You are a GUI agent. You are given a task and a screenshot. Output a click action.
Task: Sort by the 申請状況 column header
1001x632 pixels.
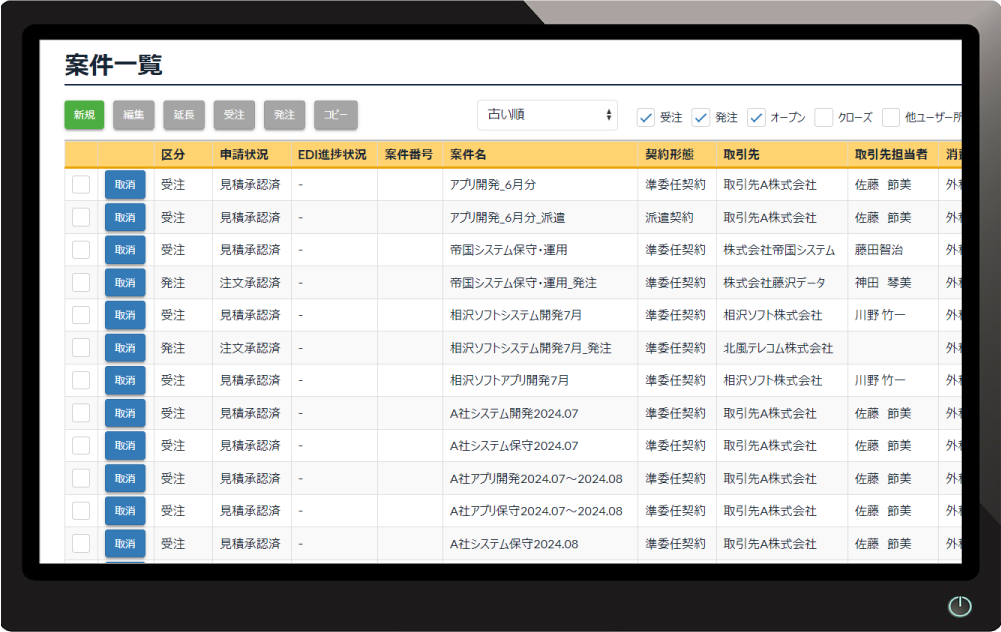pyautogui.click(x=244, y=155)
